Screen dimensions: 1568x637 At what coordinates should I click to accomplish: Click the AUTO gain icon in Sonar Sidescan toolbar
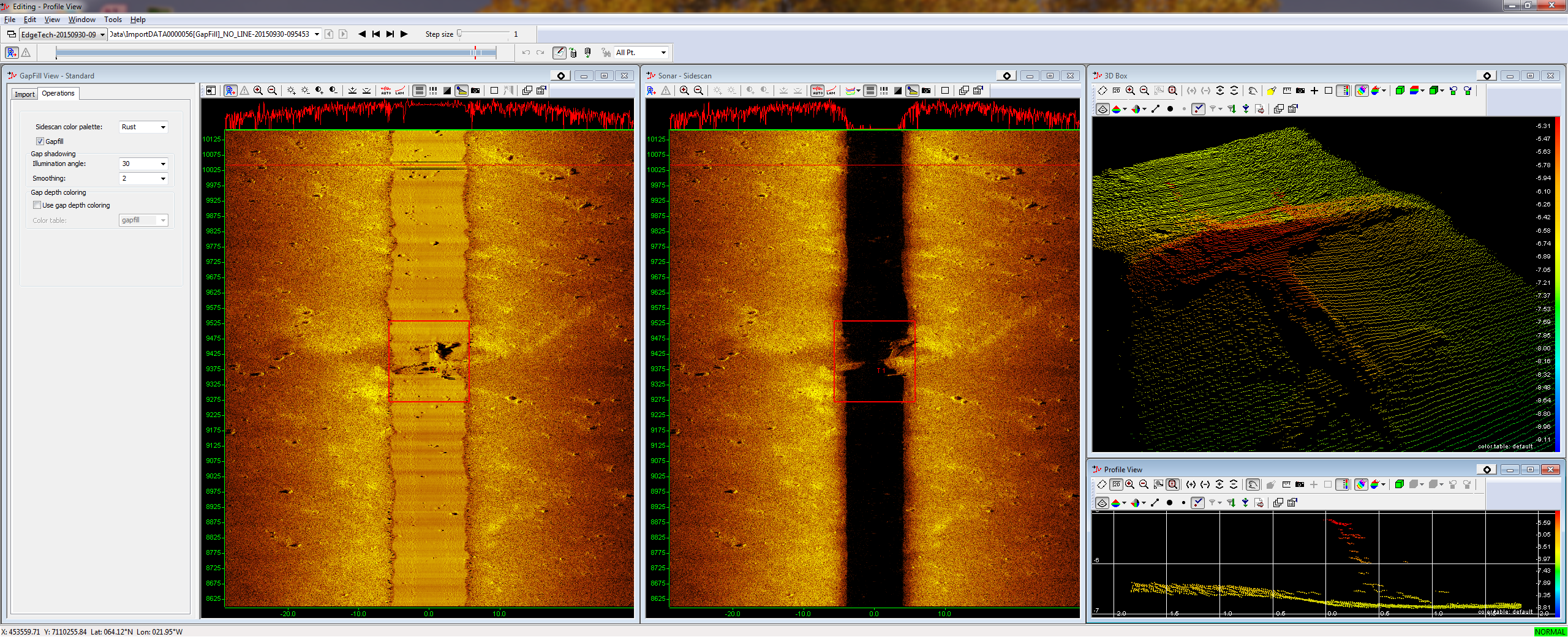(817, 91)
